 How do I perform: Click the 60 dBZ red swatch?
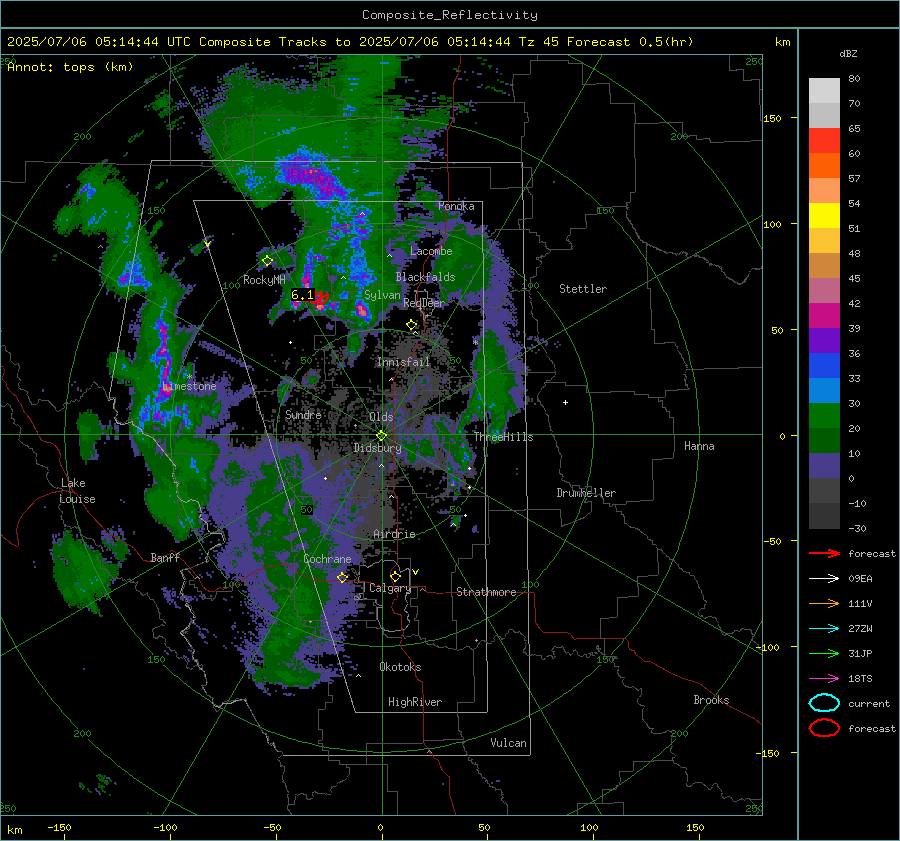click(824, 141)
